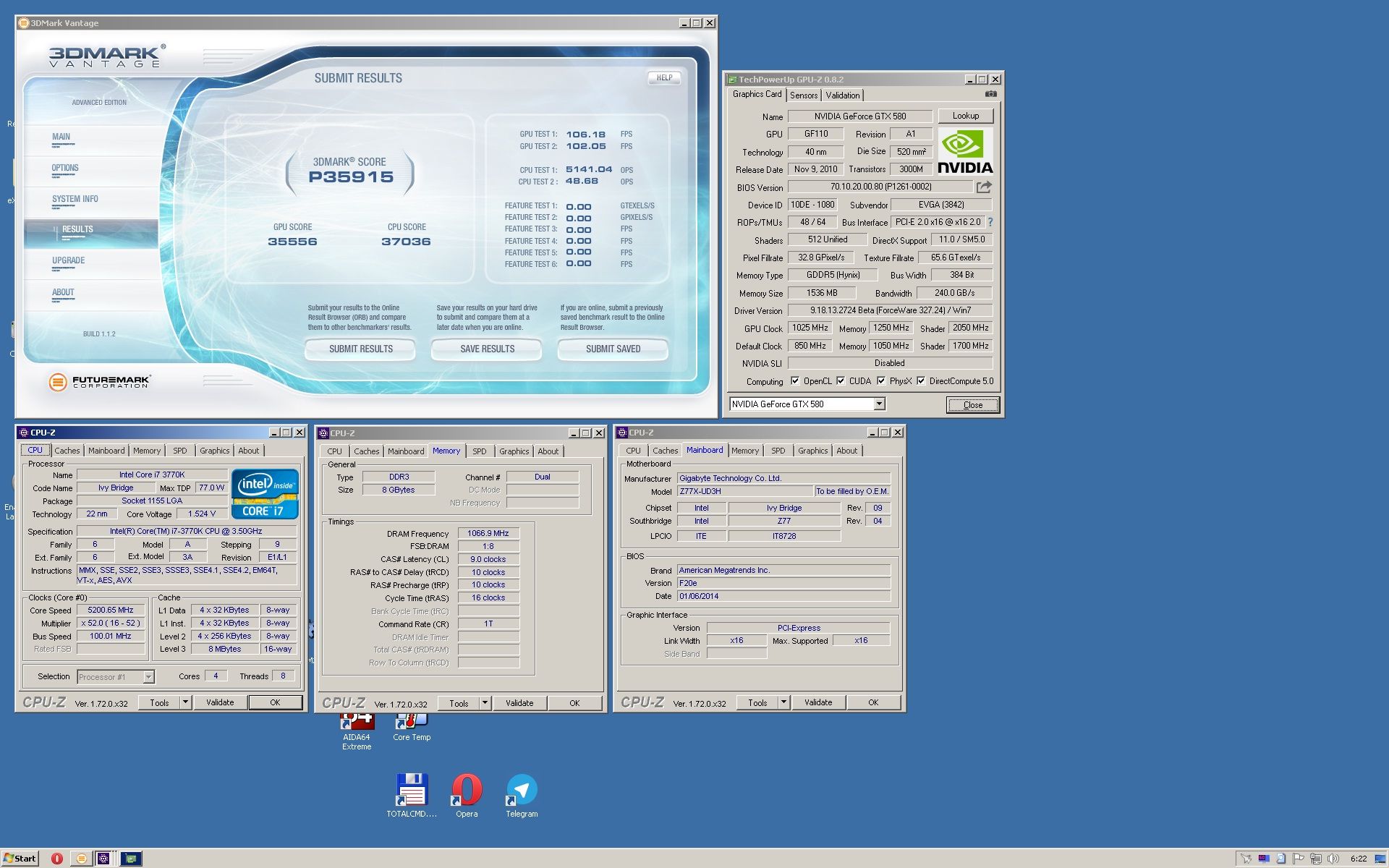The height and width of the screenshot is (868, 1389).
Task: Toggle the CUDA checkbox
Action: [x=841, y=381]
